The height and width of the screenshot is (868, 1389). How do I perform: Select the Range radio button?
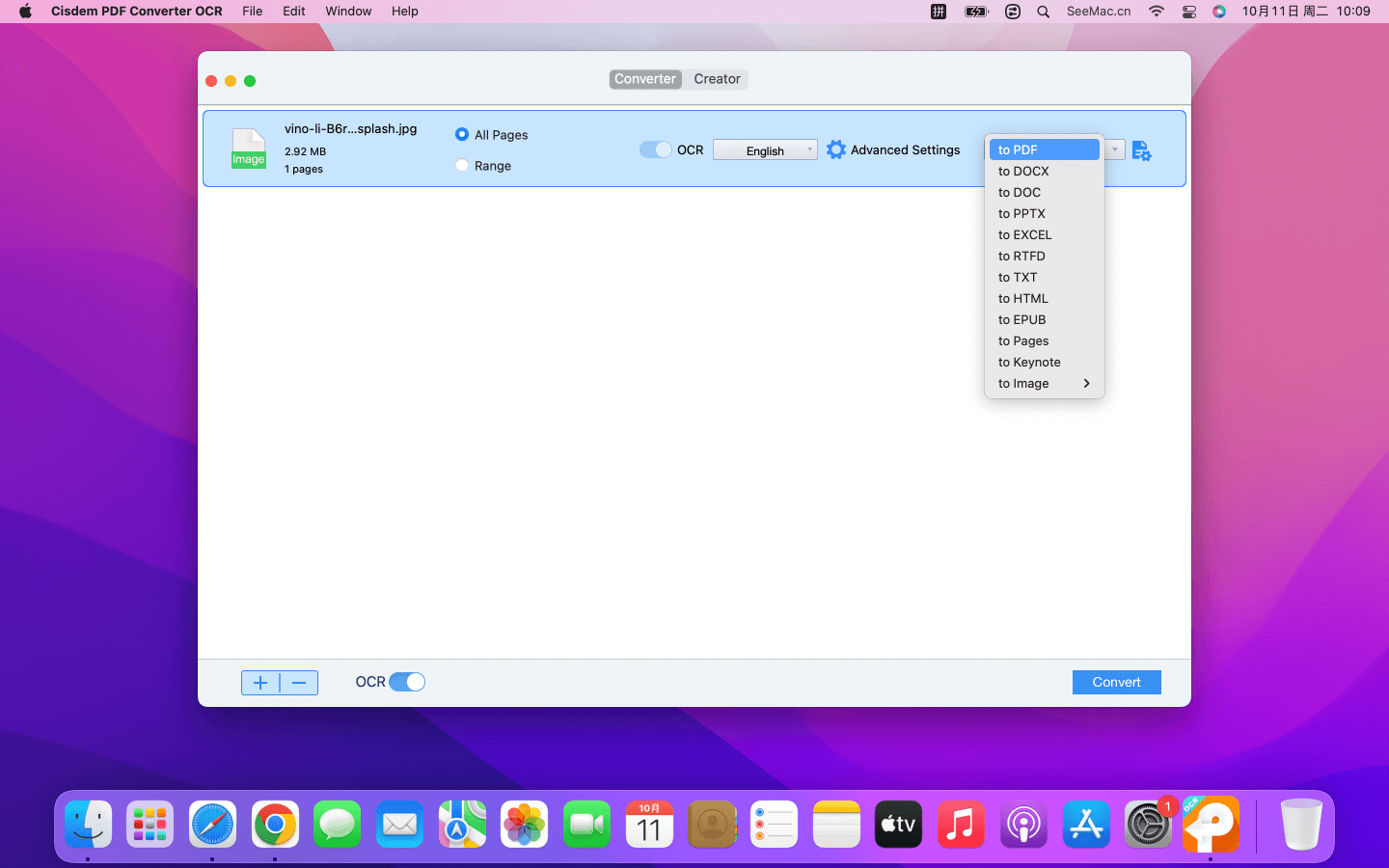(462, 166)
